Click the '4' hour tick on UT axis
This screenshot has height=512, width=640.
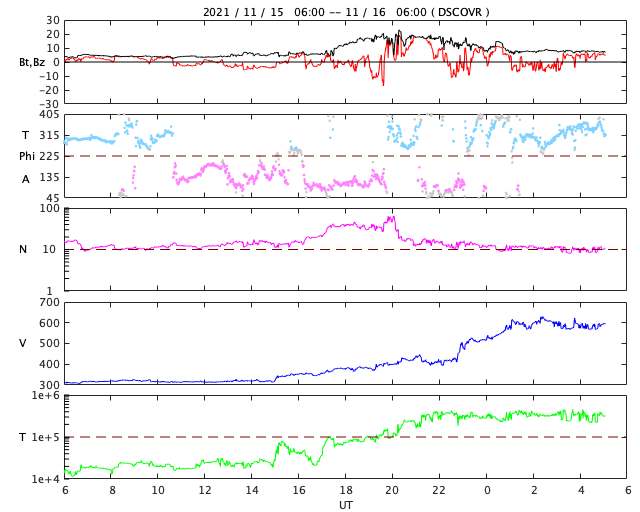[x=581, y=490]
